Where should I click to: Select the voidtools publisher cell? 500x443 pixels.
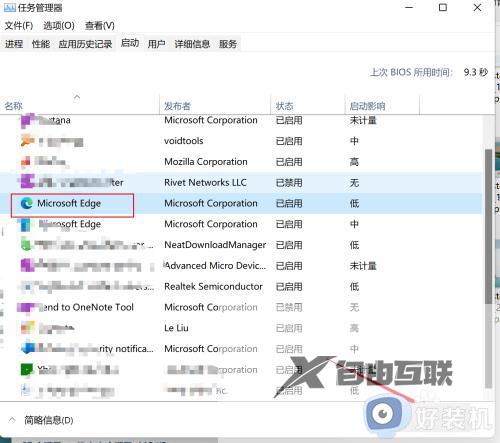tap(184, 141)
